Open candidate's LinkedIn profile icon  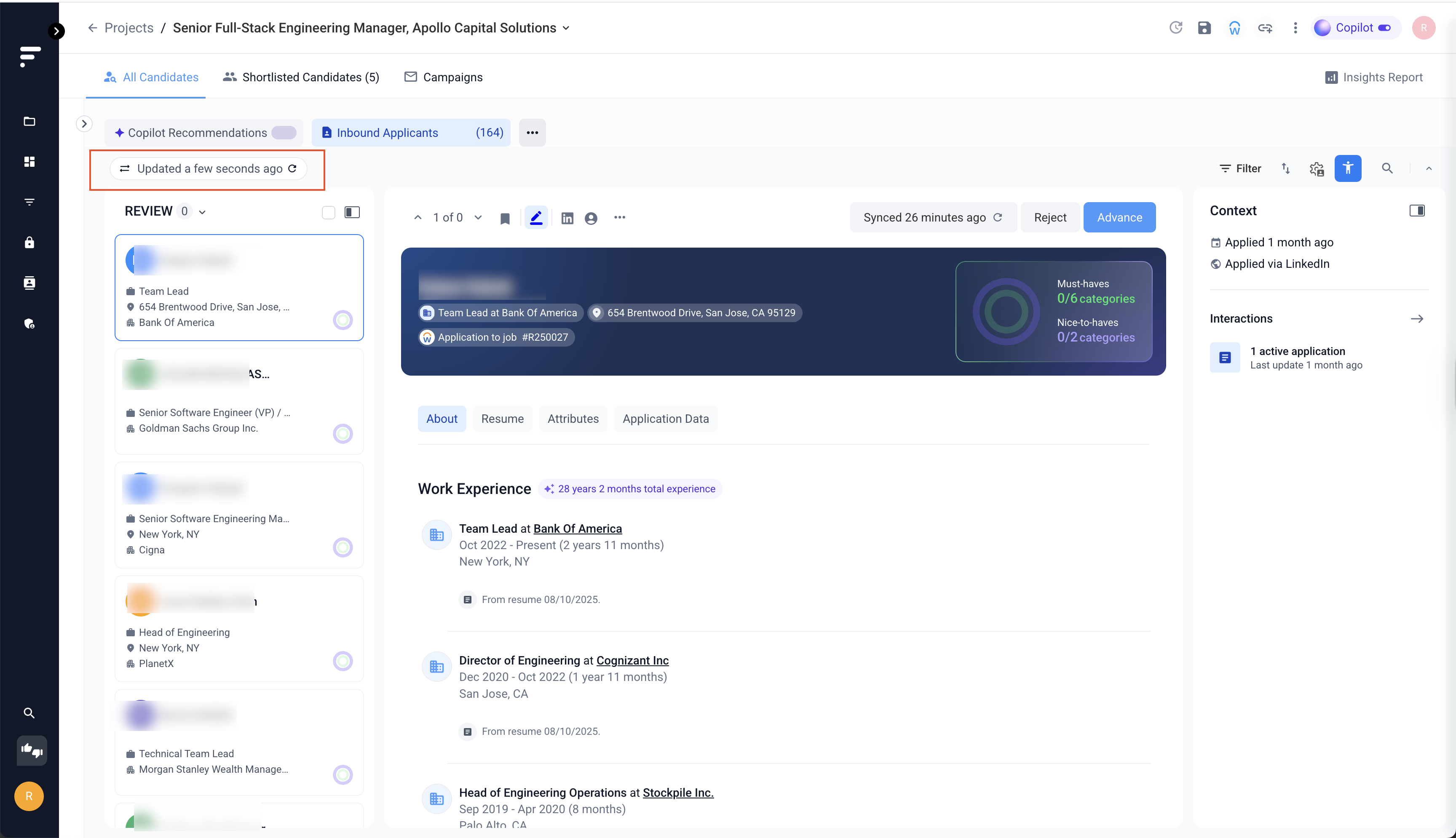pos(567,218)
